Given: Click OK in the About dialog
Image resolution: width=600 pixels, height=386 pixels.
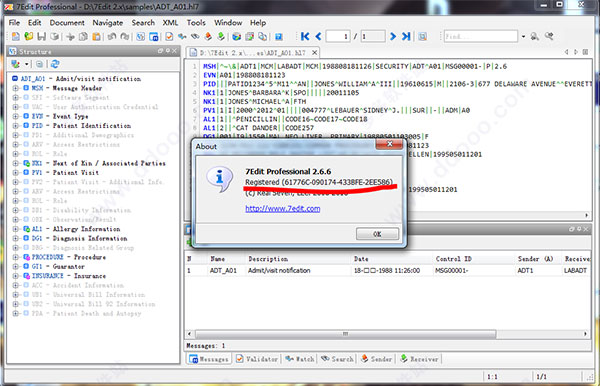Looking at the screenshot, I should [377, 234].
